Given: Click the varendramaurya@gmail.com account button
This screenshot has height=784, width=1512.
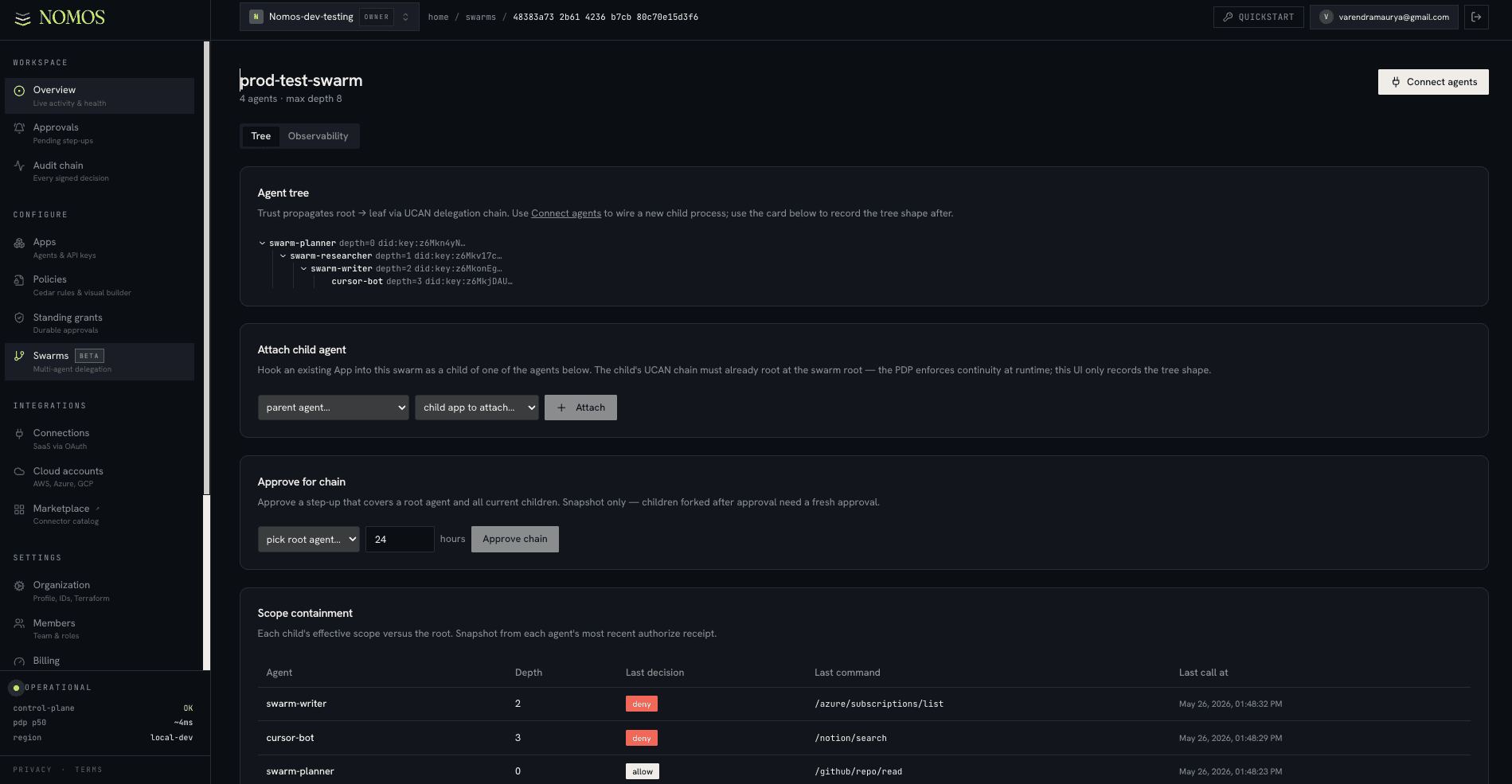Looking at the screenshot, I should pos(1384,17).
